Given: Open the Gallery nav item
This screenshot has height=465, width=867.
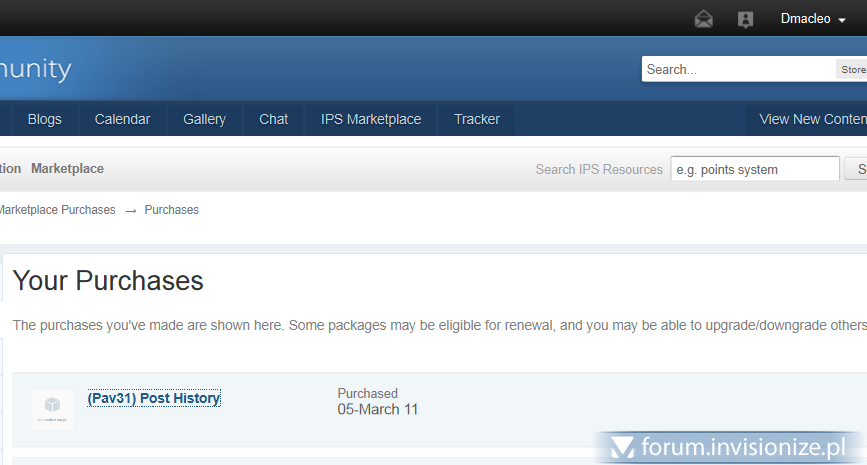Looking at the screenshot, I should pos(204,119).
